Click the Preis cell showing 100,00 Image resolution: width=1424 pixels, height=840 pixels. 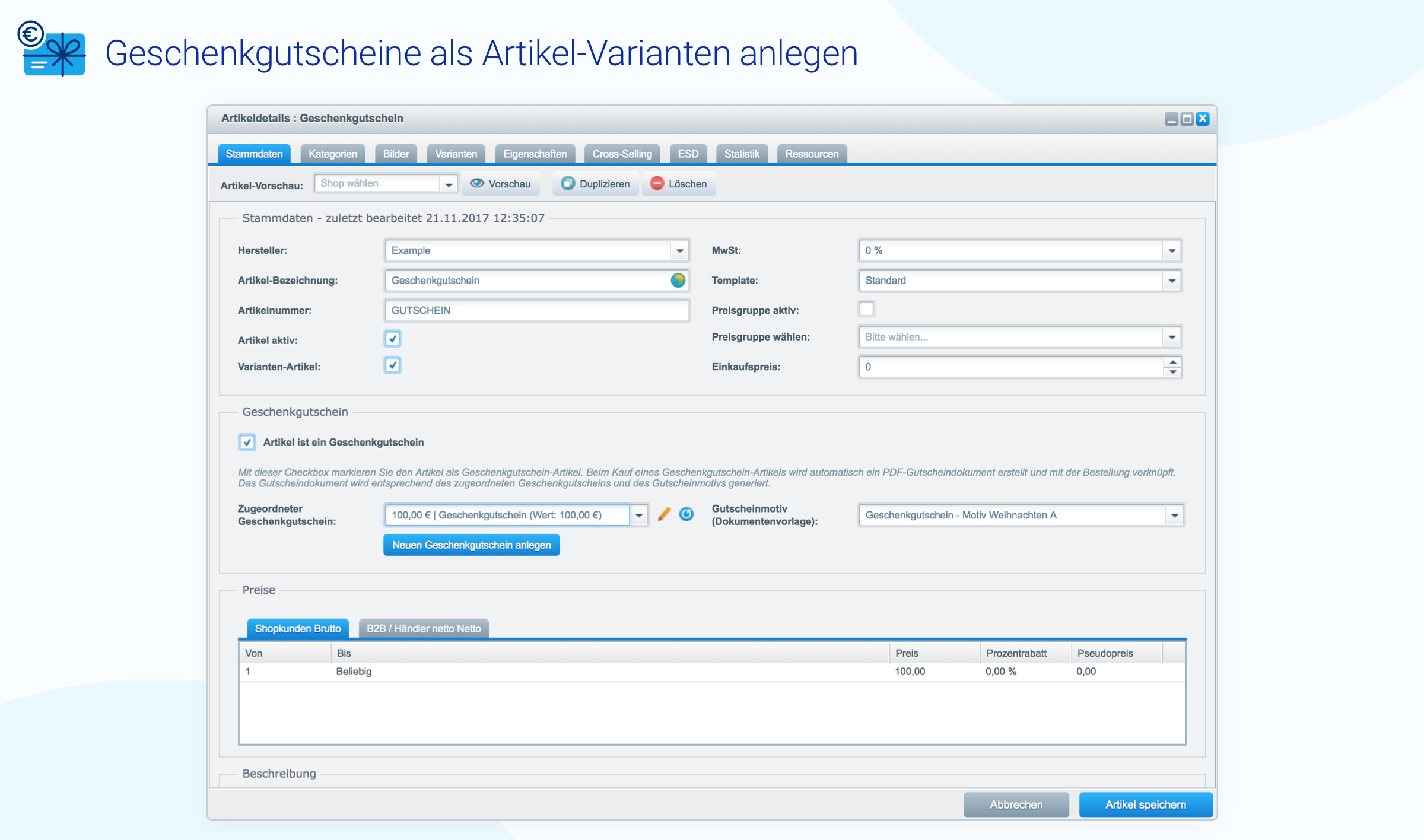[934, 672]
